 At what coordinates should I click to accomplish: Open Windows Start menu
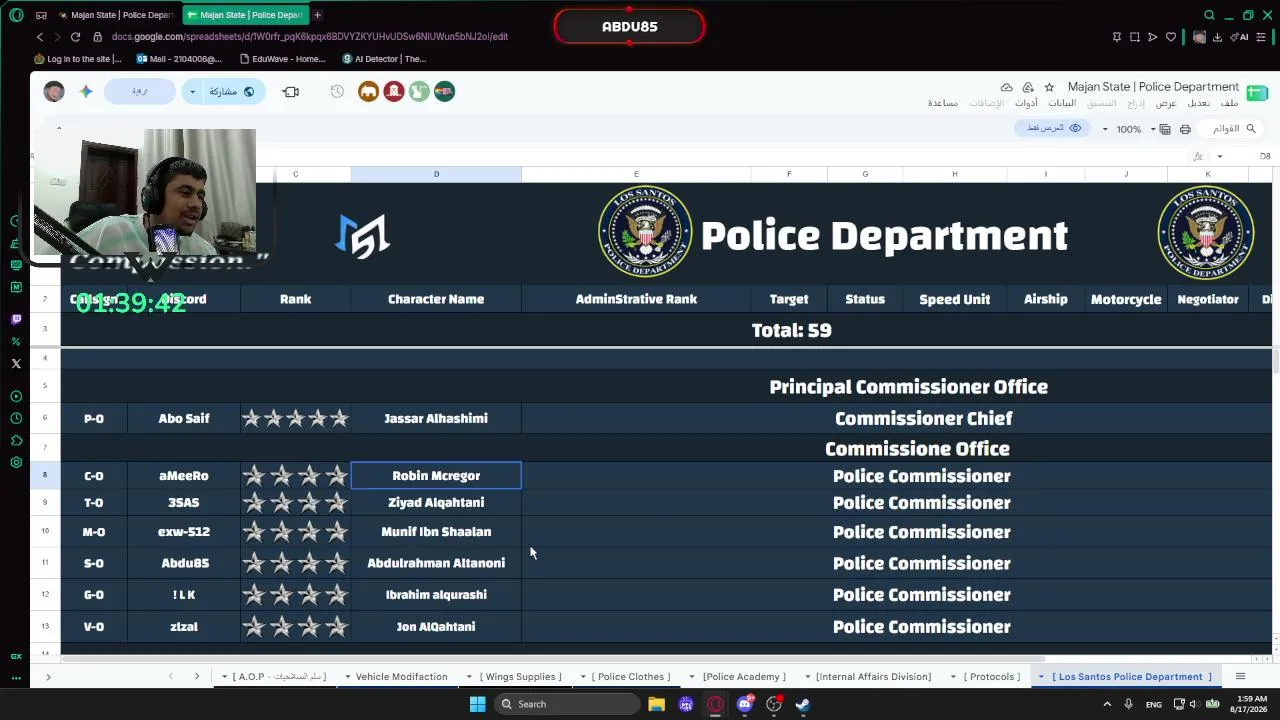click(477, 704)
